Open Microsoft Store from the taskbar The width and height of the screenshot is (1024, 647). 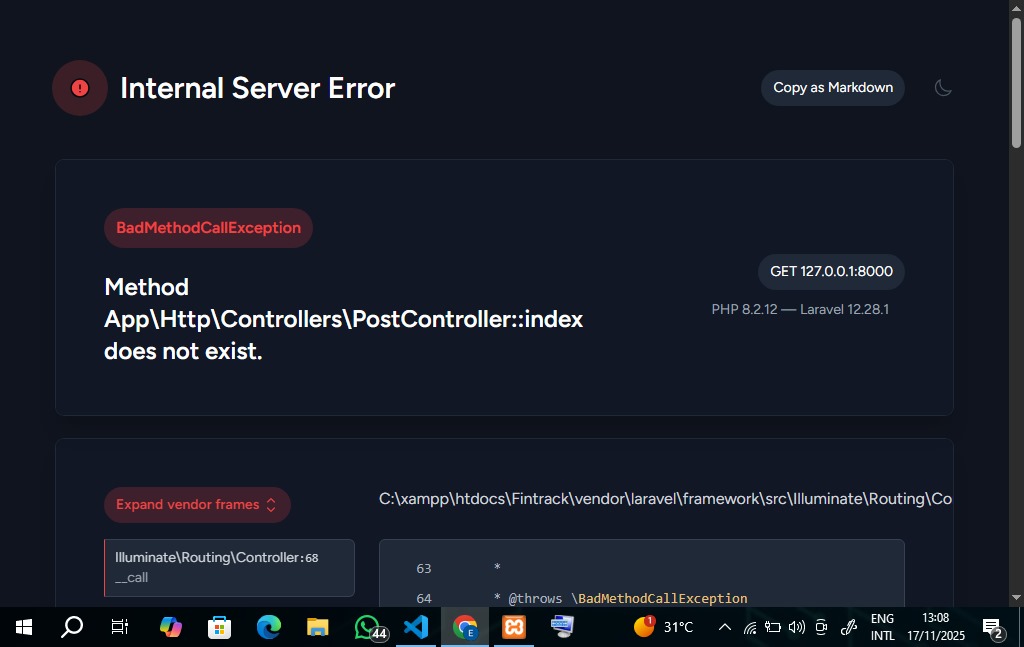pyautogui.click(x=219, y=627)
